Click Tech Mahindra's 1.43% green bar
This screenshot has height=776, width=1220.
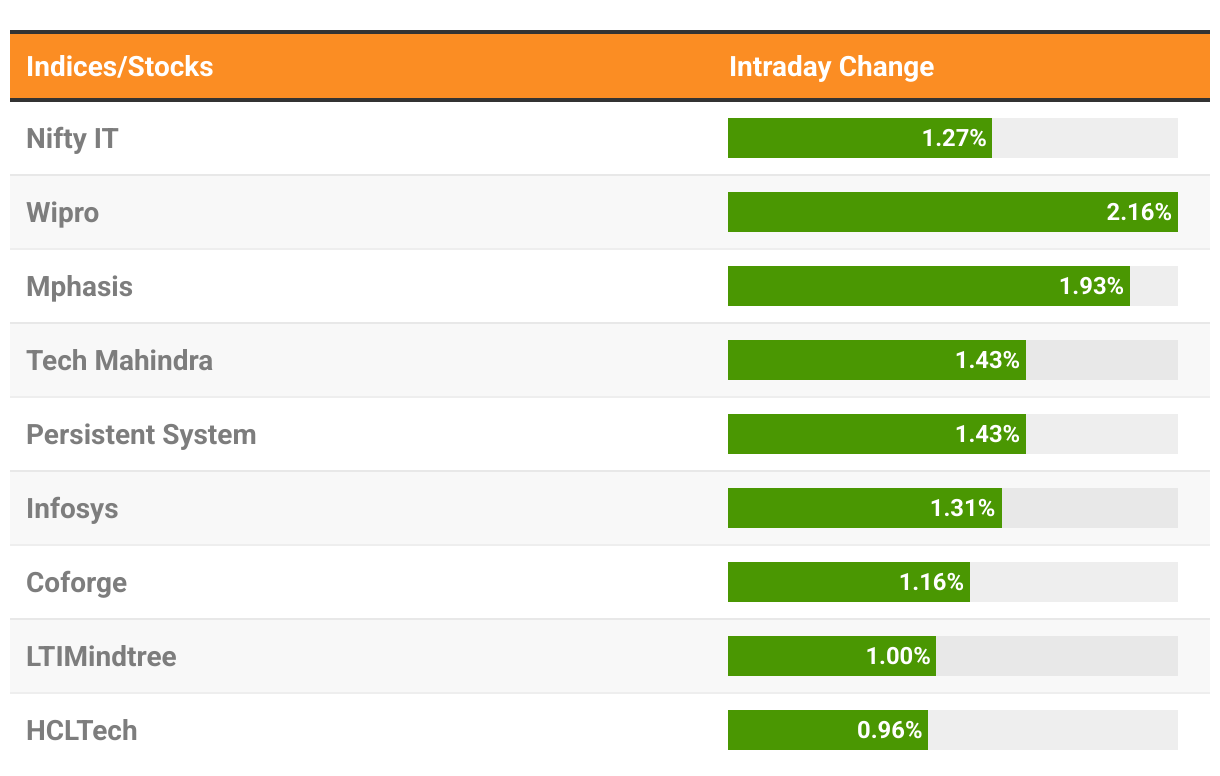coord(876,360)
